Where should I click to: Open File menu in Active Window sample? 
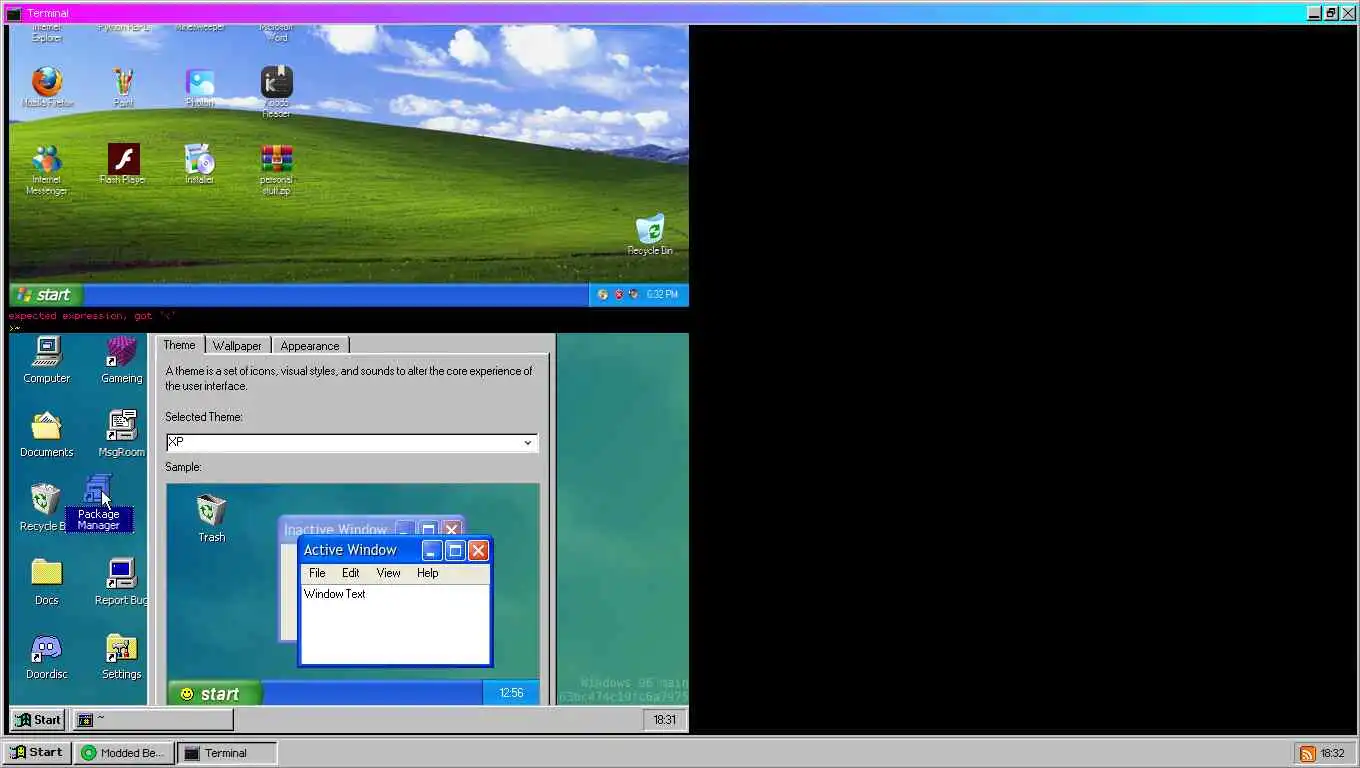pos(317,573)
